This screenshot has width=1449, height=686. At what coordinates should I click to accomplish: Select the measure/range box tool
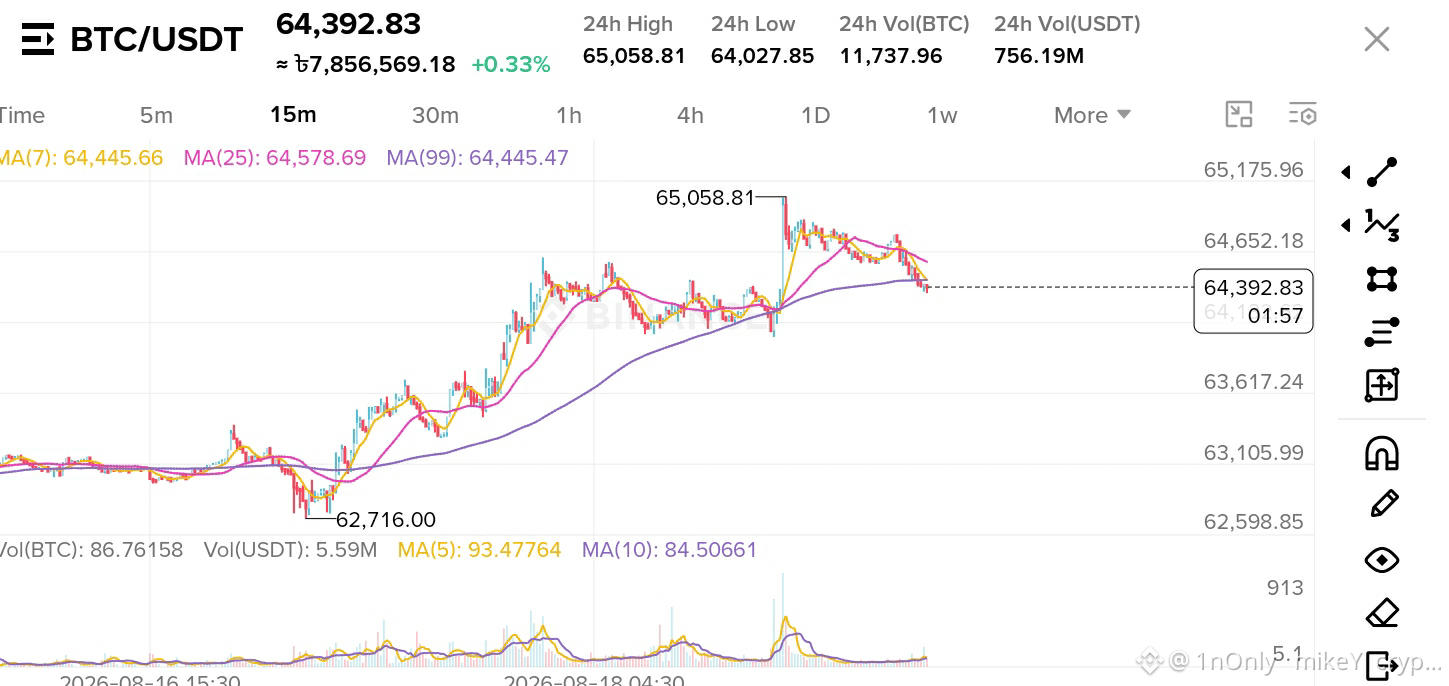pos(1382,385)
